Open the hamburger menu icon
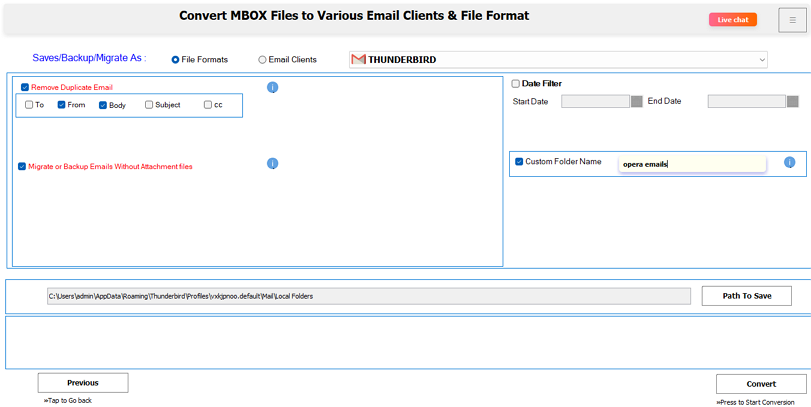 [x=792, y=20]
